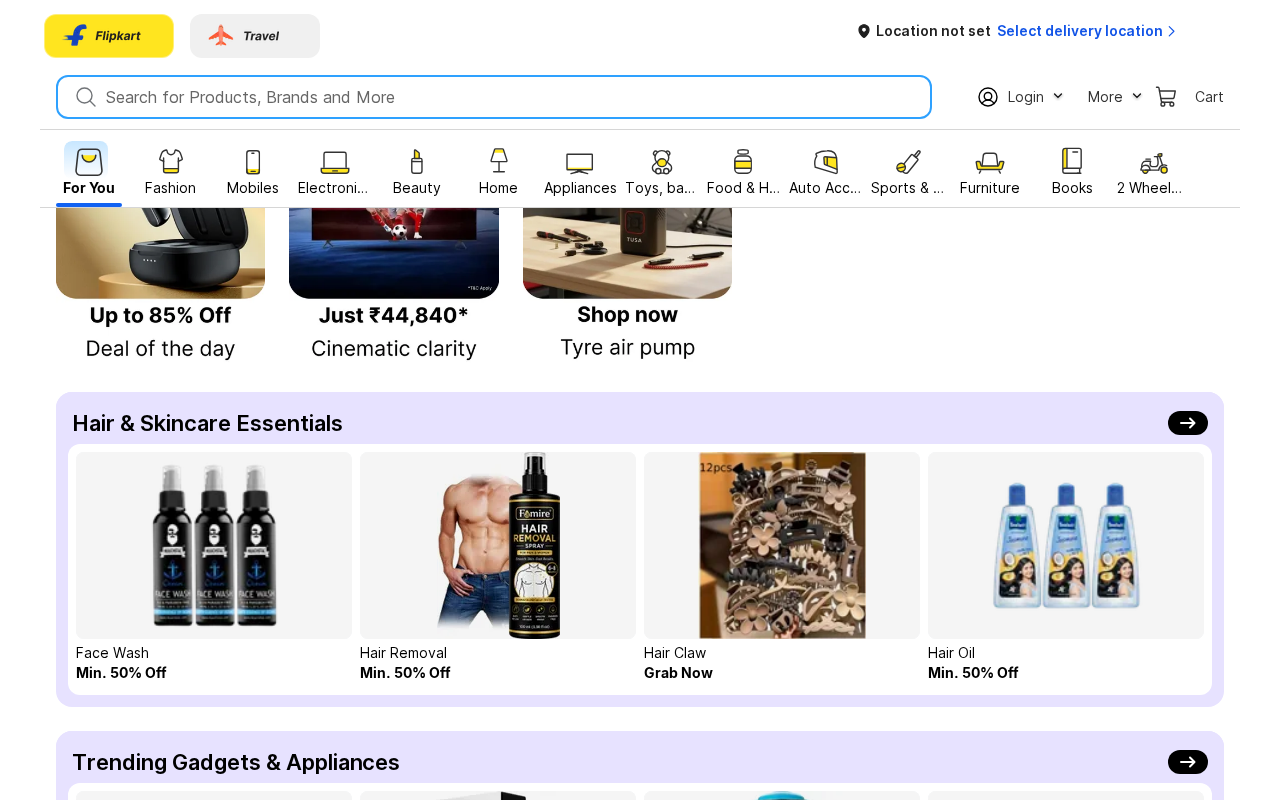Image resolution: width=1280 pixels, height=800 pixels.
Task: Open the Food & Health jar icon
Action: coord(743,161)
